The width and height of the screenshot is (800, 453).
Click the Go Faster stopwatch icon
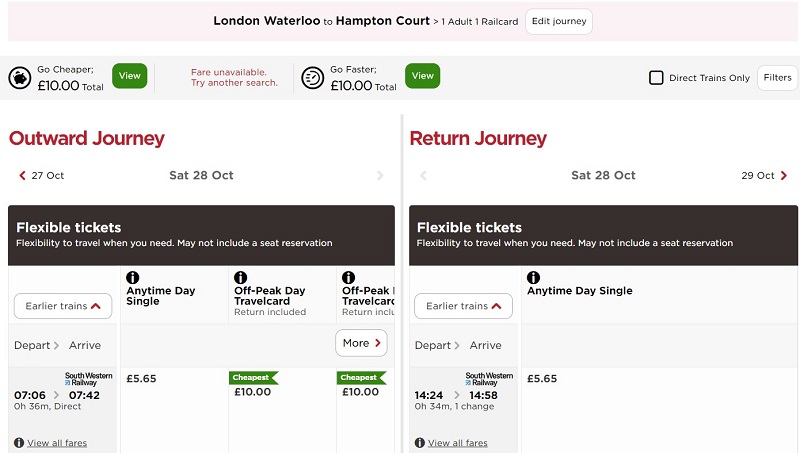[313, 78]
